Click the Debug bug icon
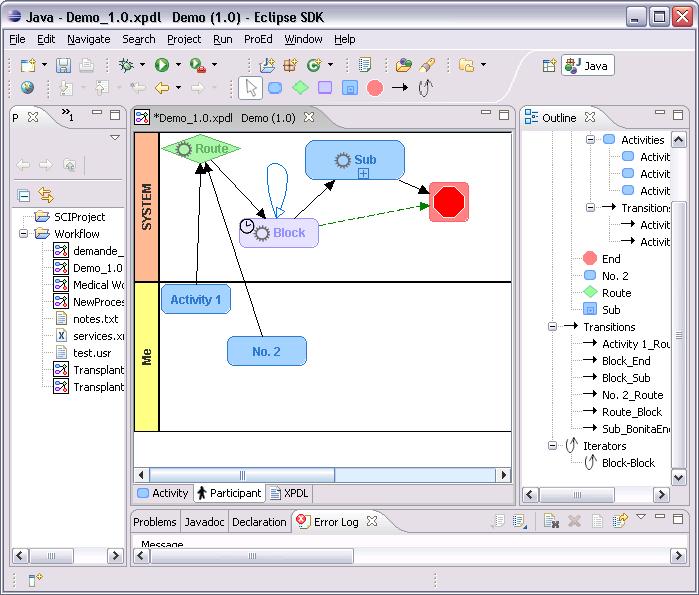699x595 pixels. 126,65
